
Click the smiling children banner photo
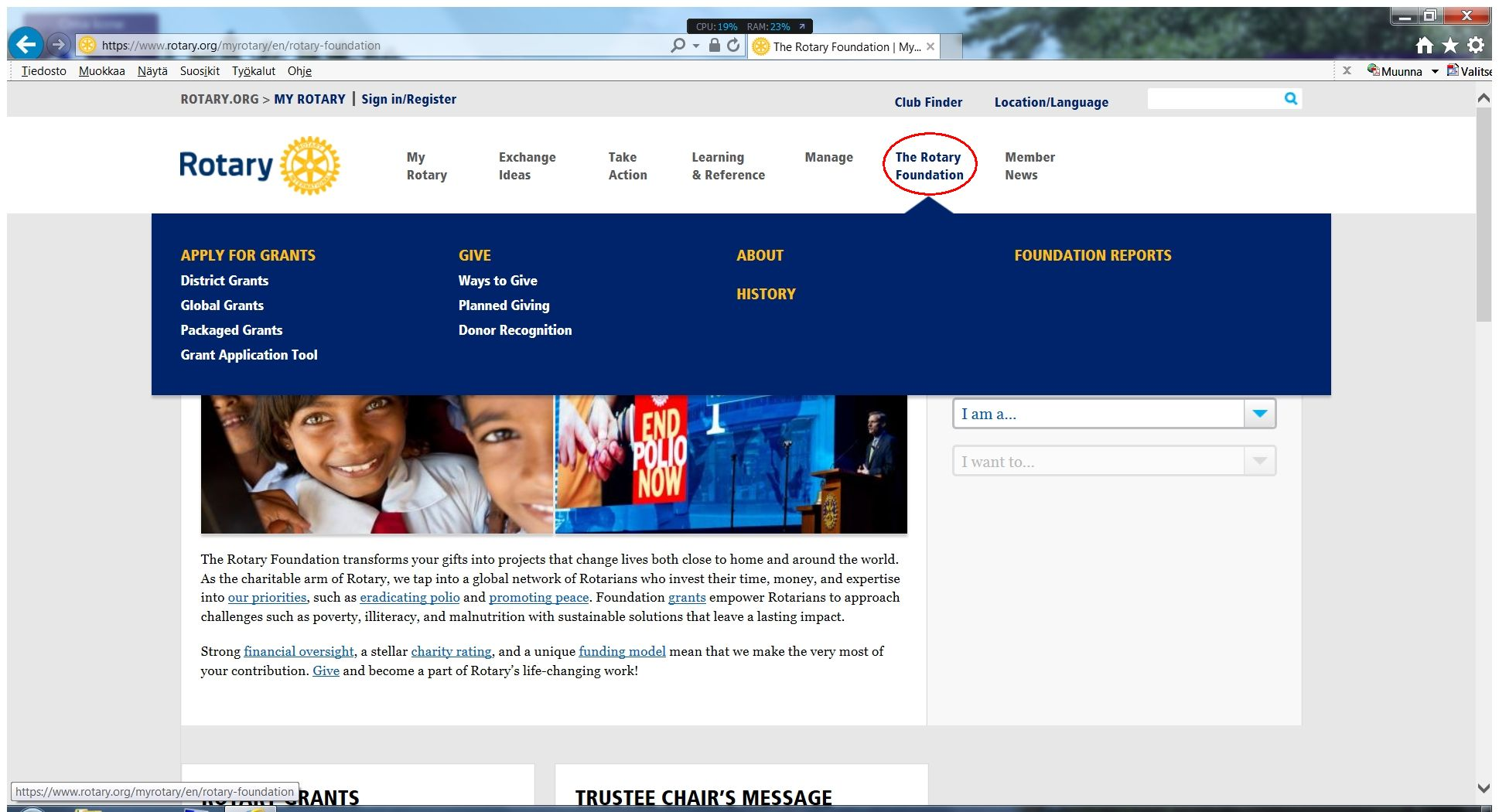click(377, 464)
